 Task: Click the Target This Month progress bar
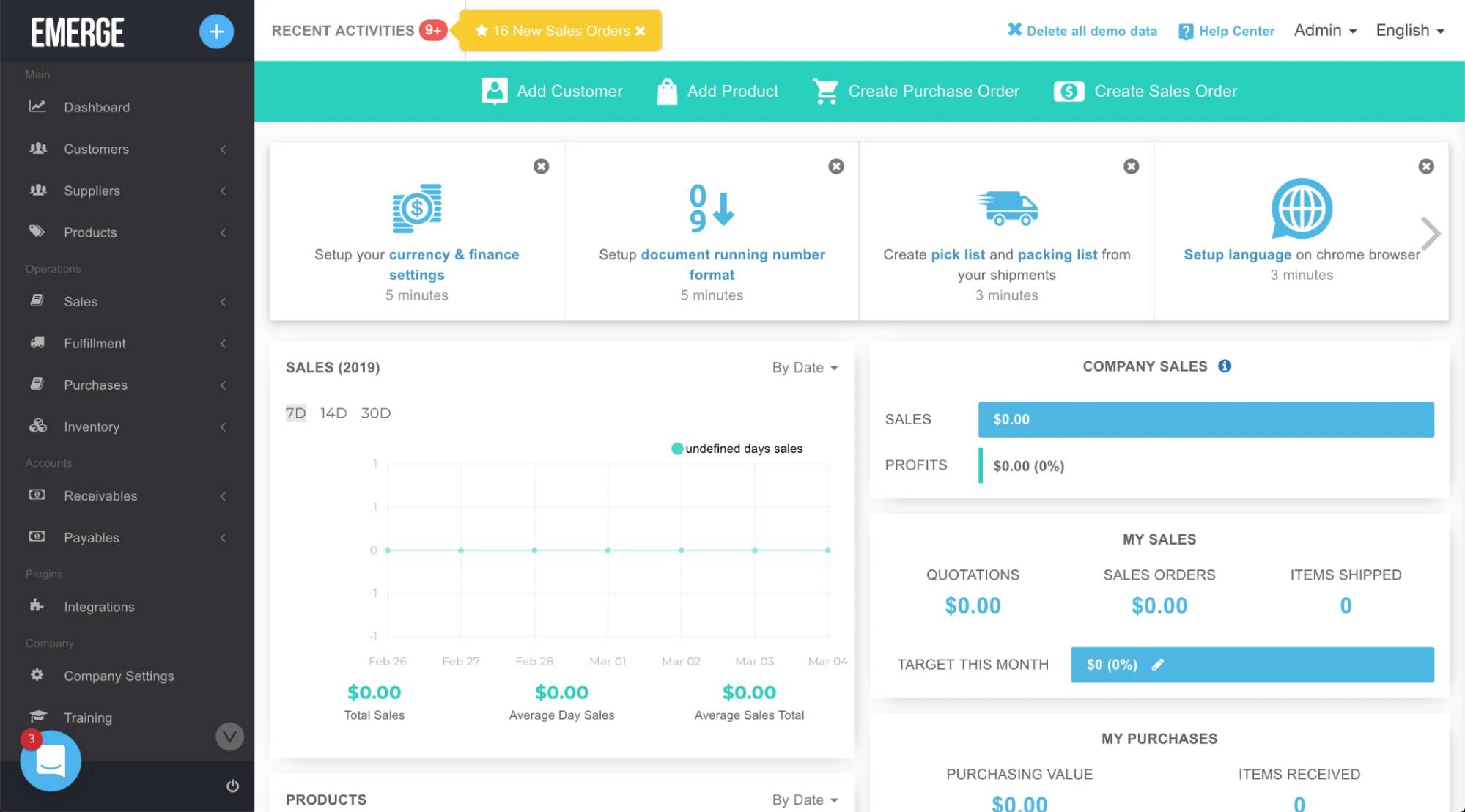pos(1251,665)
